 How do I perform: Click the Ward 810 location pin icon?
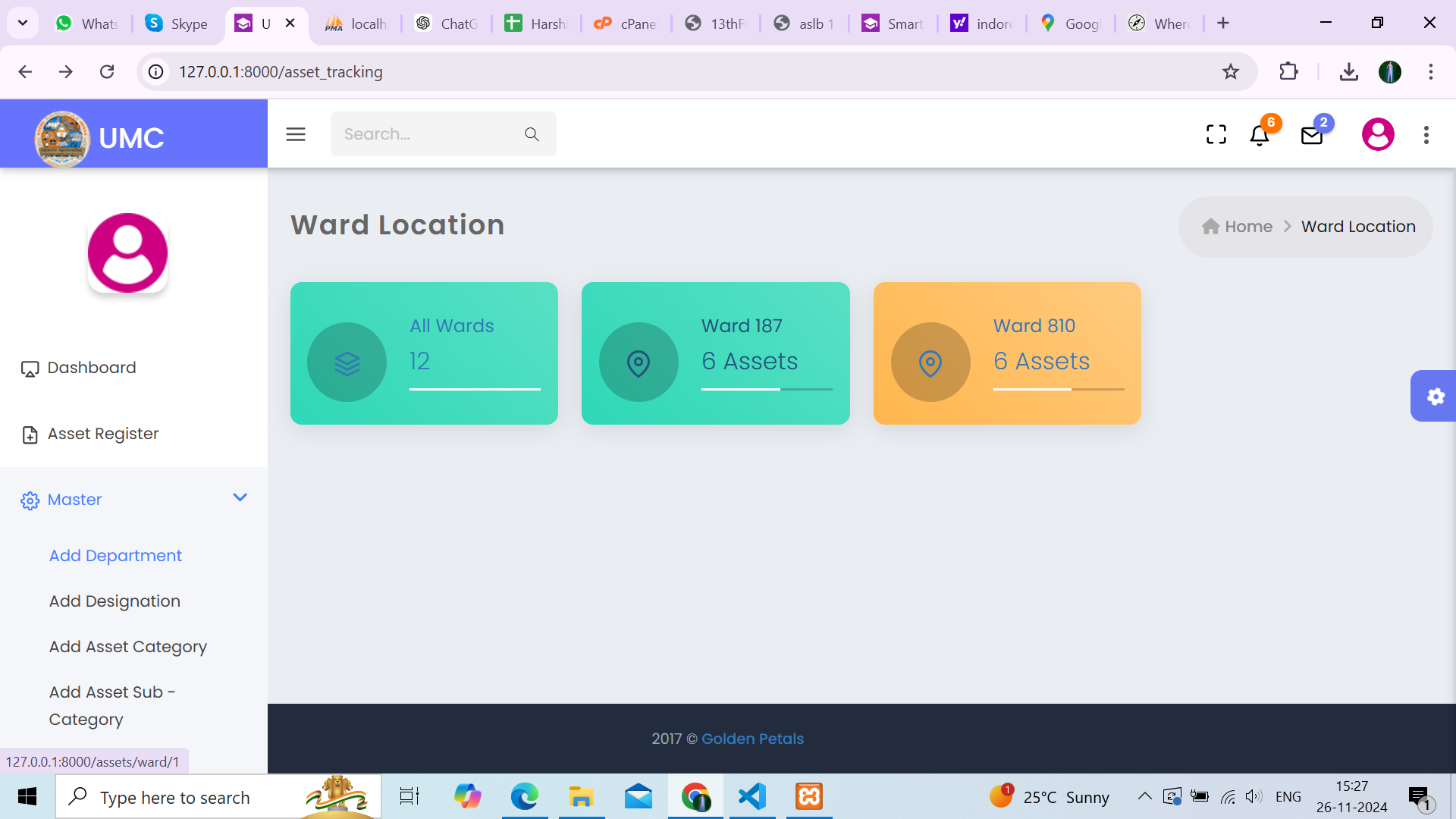pos(930,363)
